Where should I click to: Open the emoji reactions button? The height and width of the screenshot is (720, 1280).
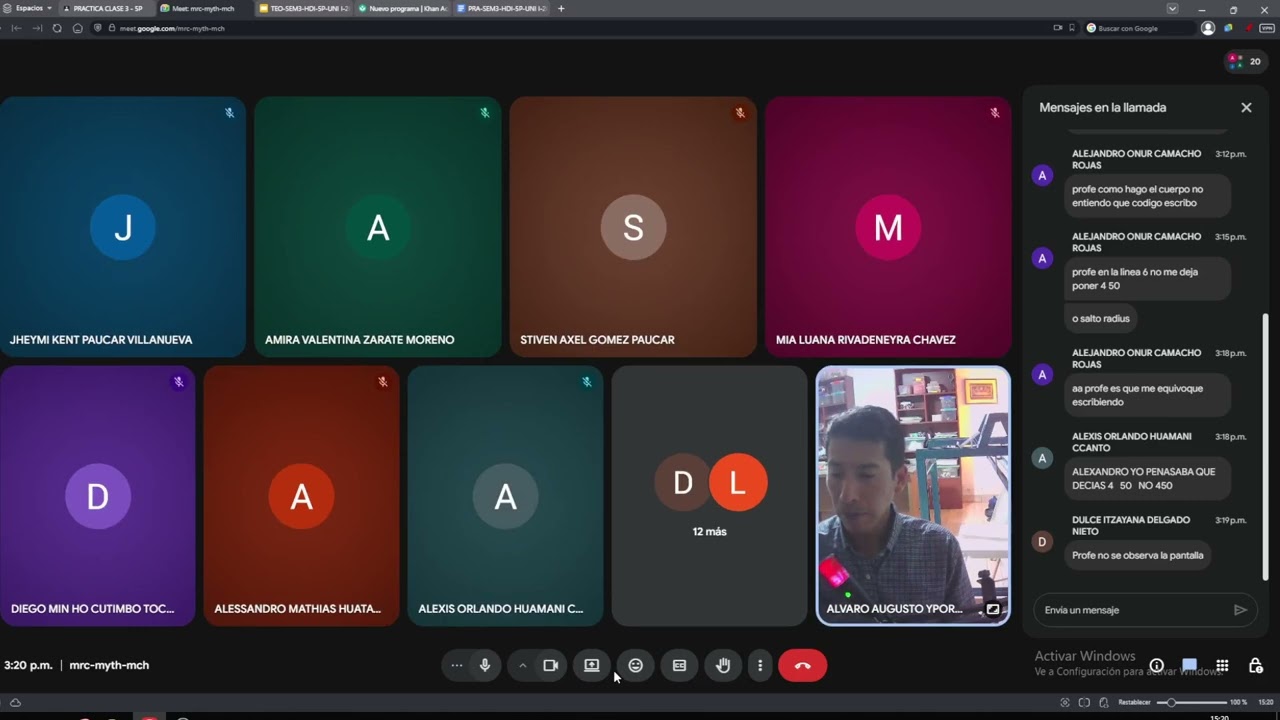tap(635, 665)
